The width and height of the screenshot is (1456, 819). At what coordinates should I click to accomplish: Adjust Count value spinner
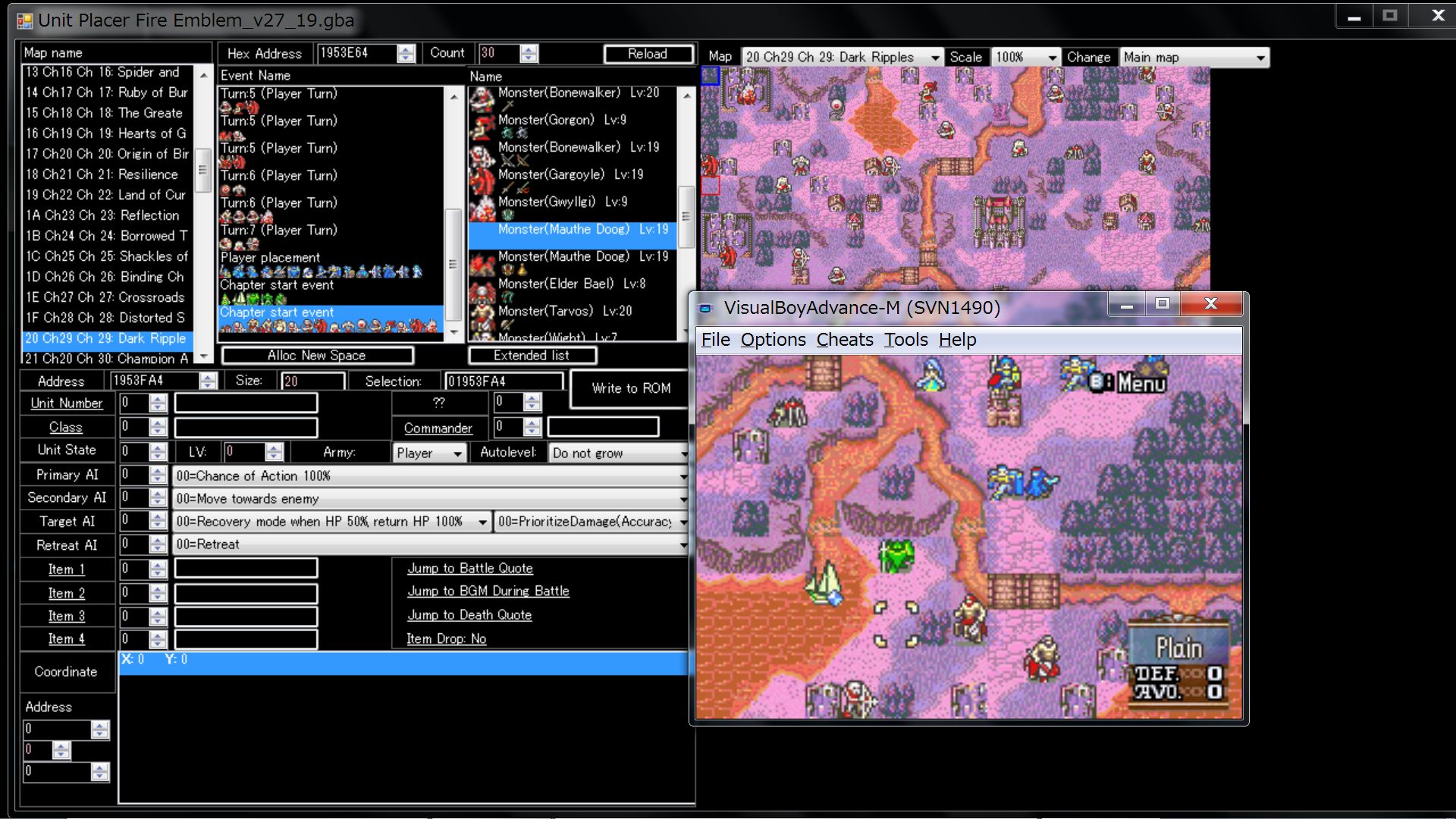(529, 53)
